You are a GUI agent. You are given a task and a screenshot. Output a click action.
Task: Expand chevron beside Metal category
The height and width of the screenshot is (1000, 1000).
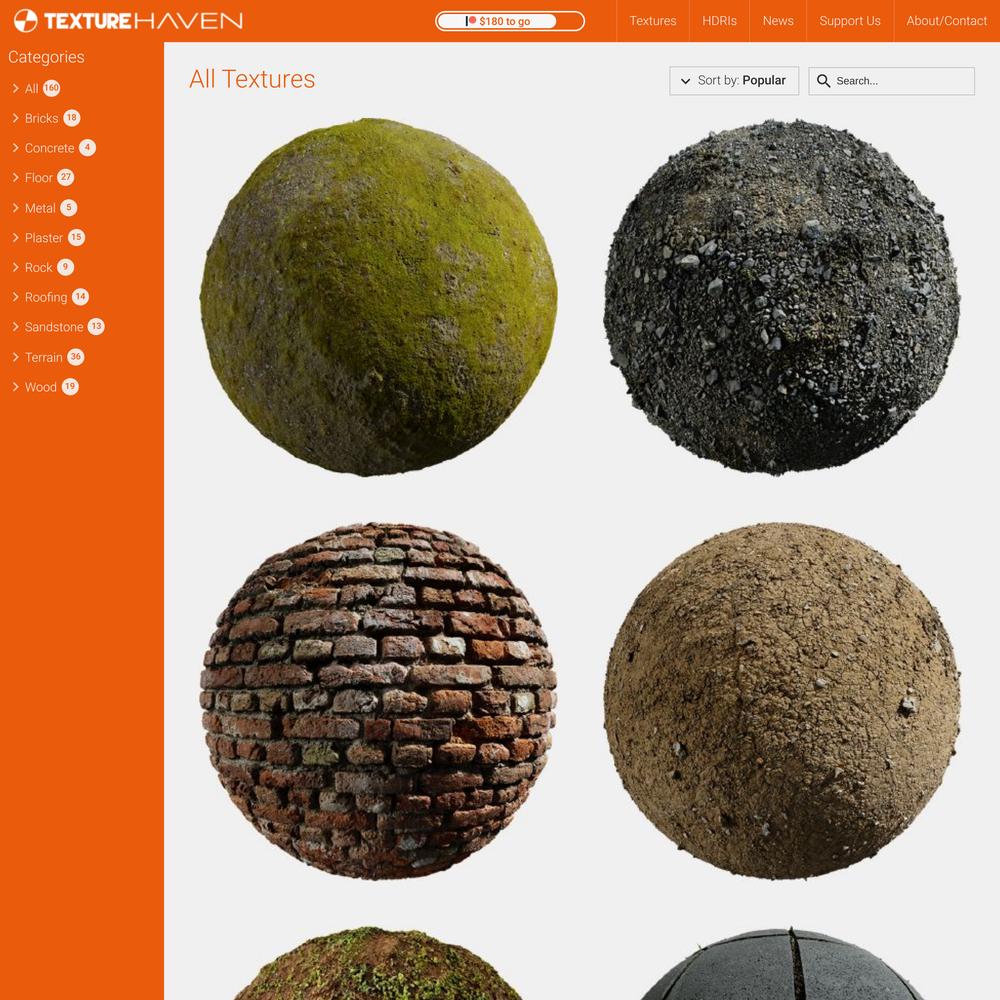click(x=15, y=207)
